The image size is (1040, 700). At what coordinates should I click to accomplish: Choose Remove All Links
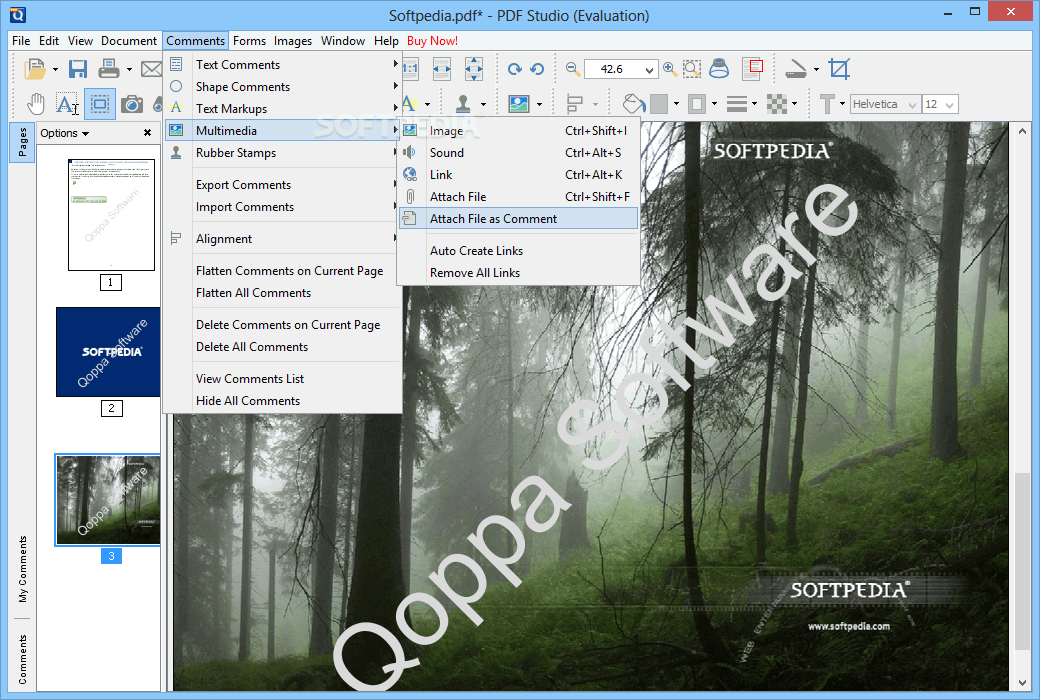click(518, 273)
